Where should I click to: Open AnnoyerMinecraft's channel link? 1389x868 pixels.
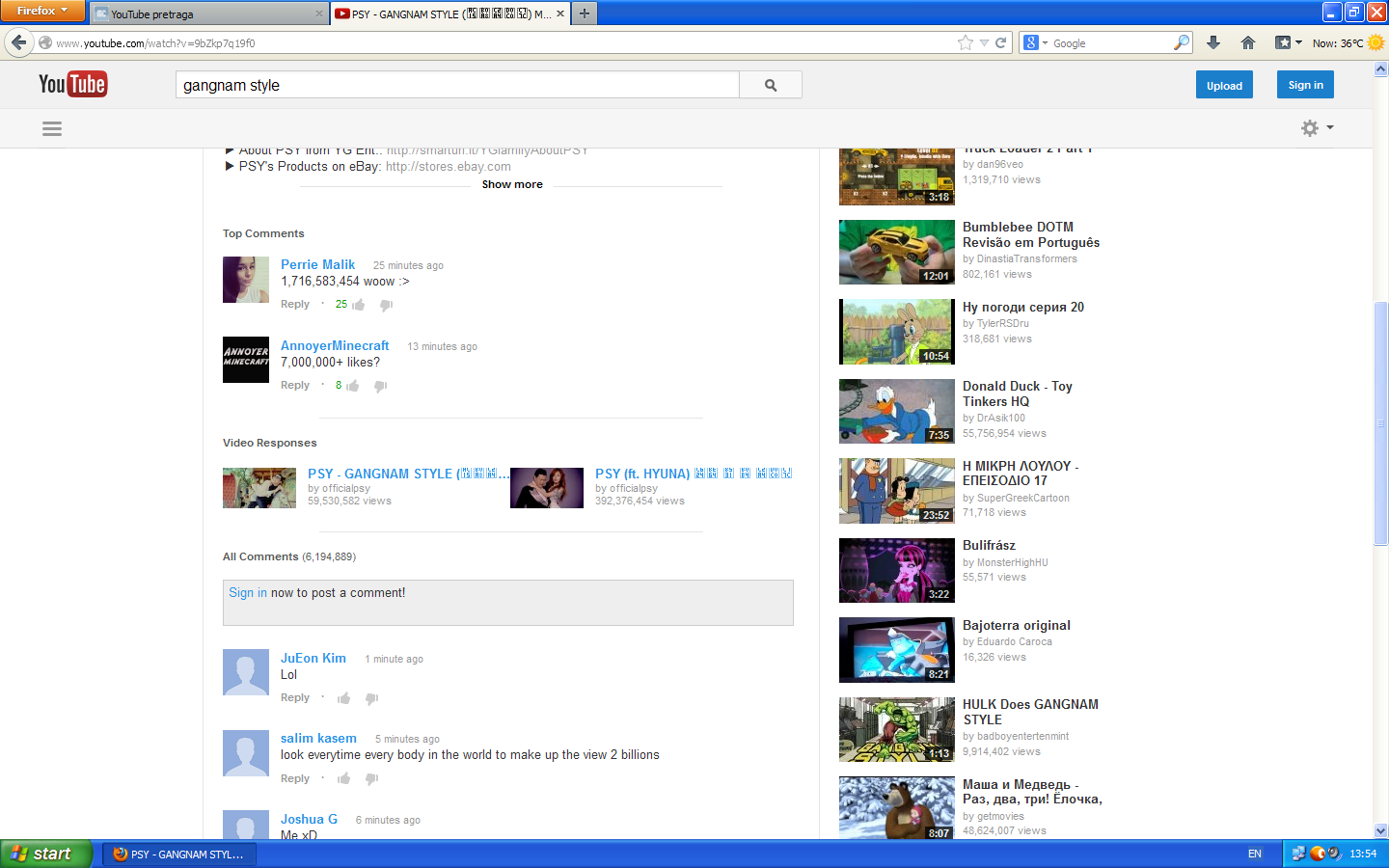pyautogui.click(x=335, y=345)
